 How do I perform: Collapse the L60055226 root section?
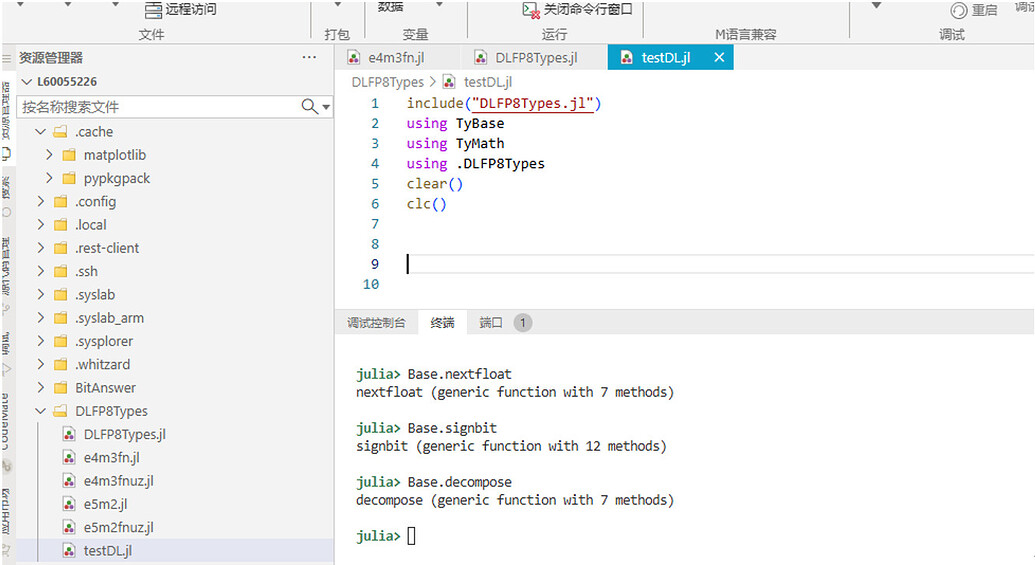click(27, 82)
